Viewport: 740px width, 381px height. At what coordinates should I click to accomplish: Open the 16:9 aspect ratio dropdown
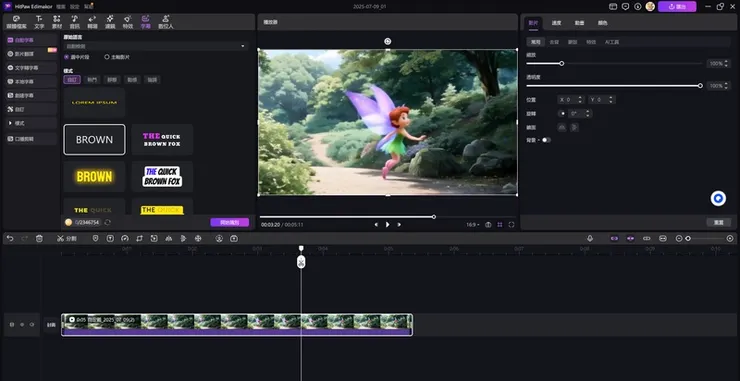(x=473, y=225)
